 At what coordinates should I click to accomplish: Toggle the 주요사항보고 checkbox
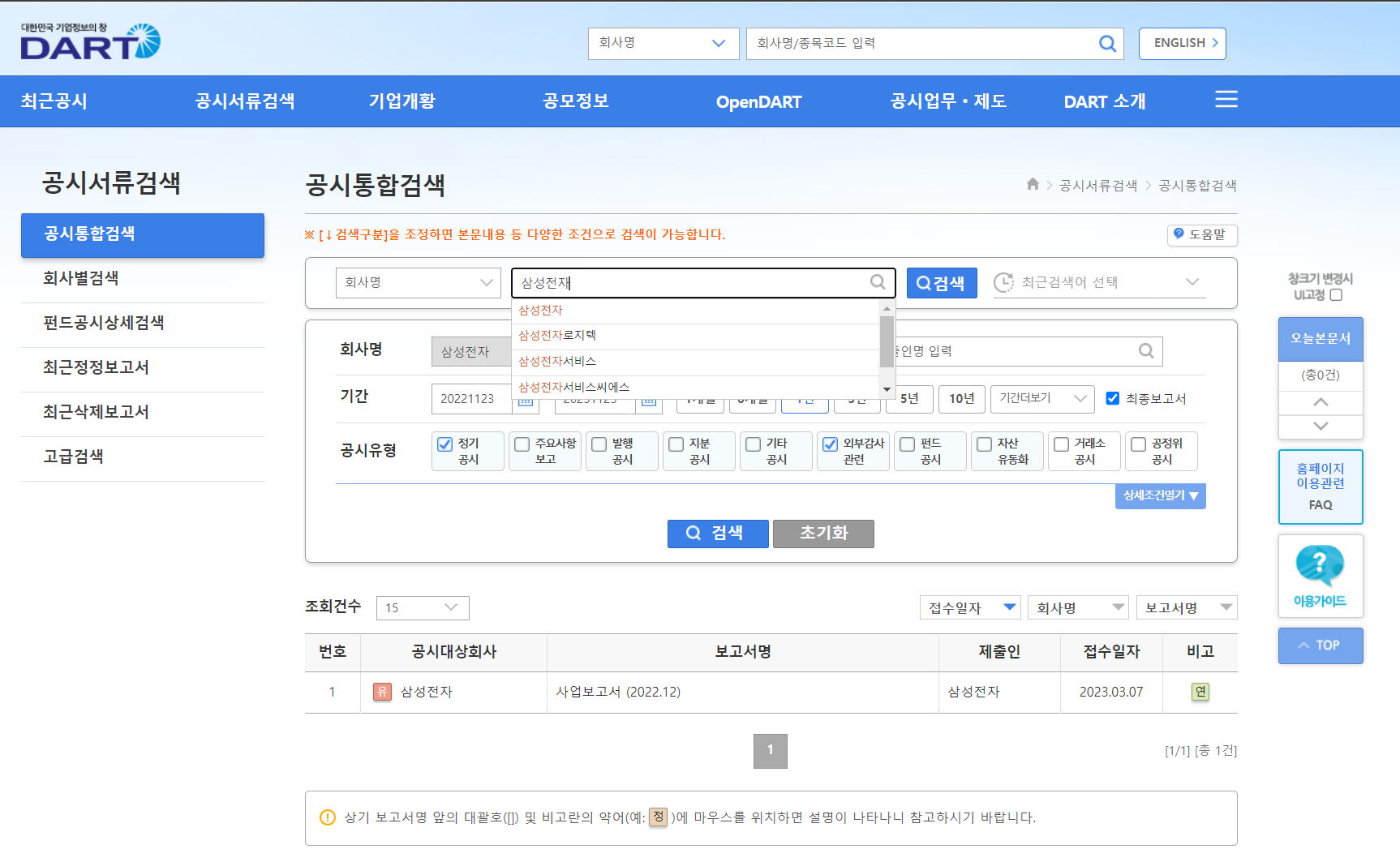point(522,444)
